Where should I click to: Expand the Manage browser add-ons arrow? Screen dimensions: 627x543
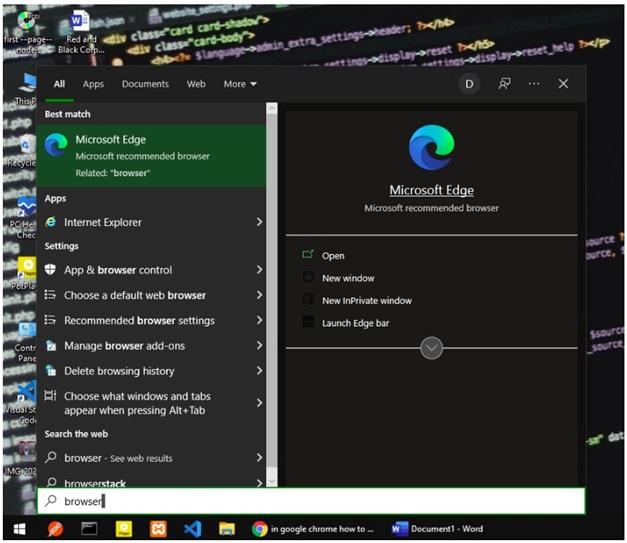click(x=259, y=345)
